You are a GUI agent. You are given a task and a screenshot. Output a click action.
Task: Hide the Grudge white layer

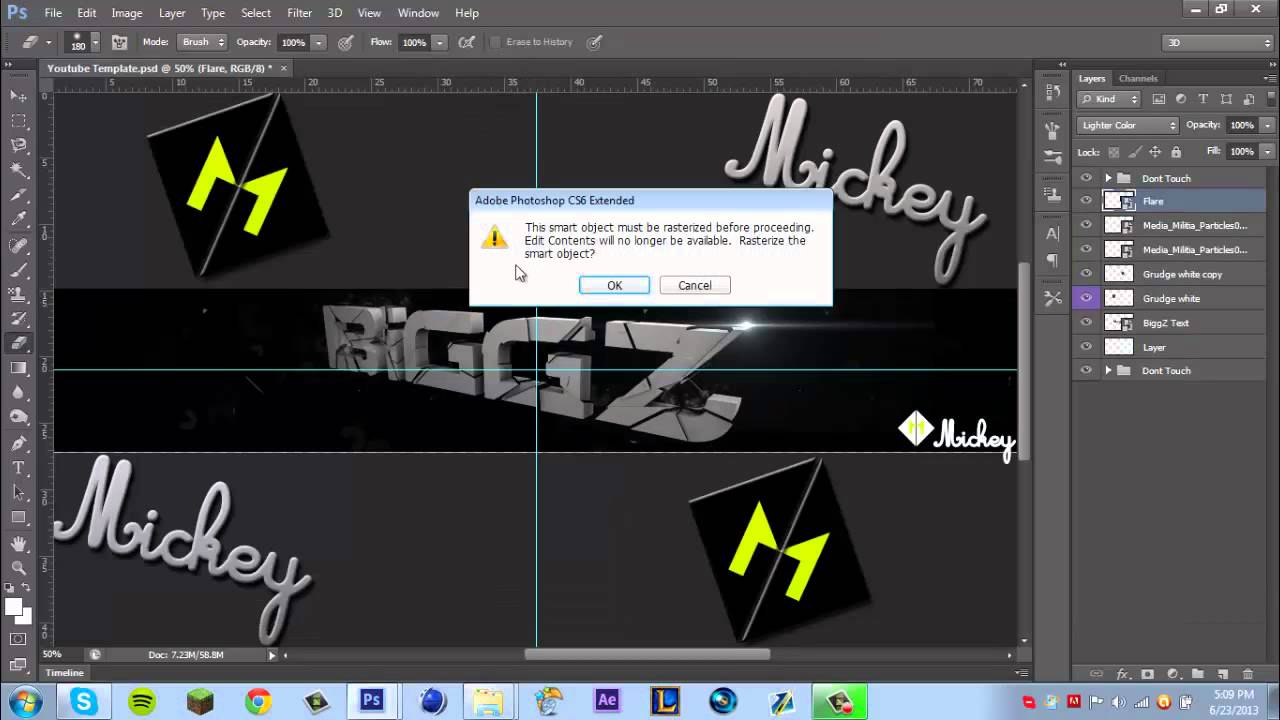click(1086, 298)
